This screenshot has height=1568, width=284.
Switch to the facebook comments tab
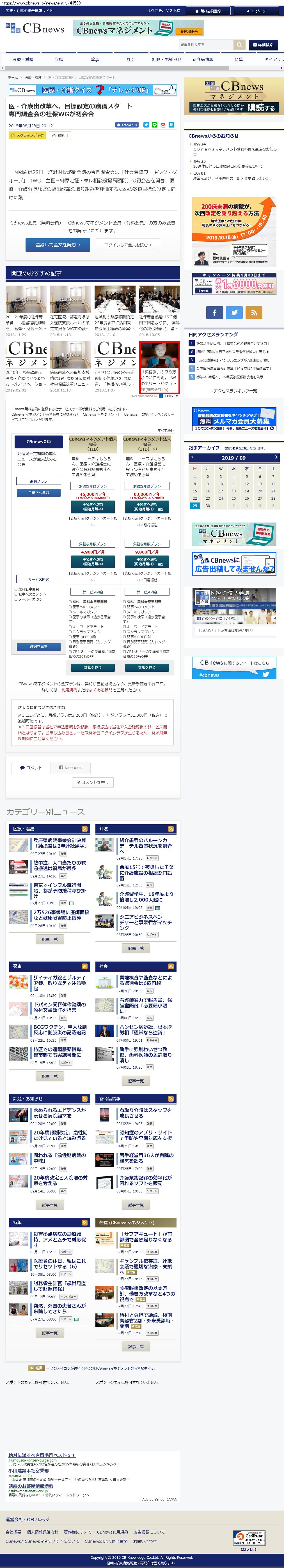coord(70,768)
